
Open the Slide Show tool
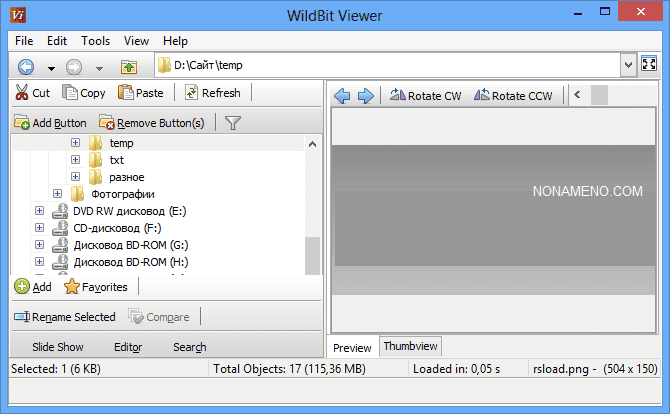pyautogui.click(x=57, y=347)
